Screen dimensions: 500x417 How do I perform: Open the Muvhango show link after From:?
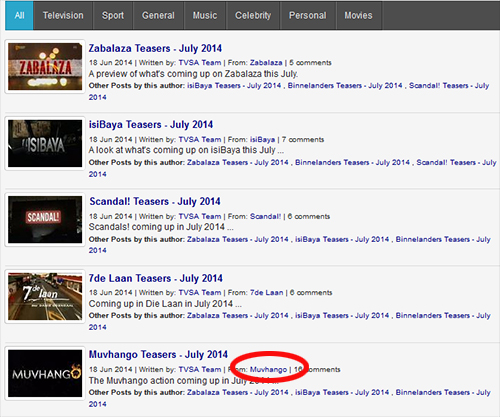(x=268, y=369)
